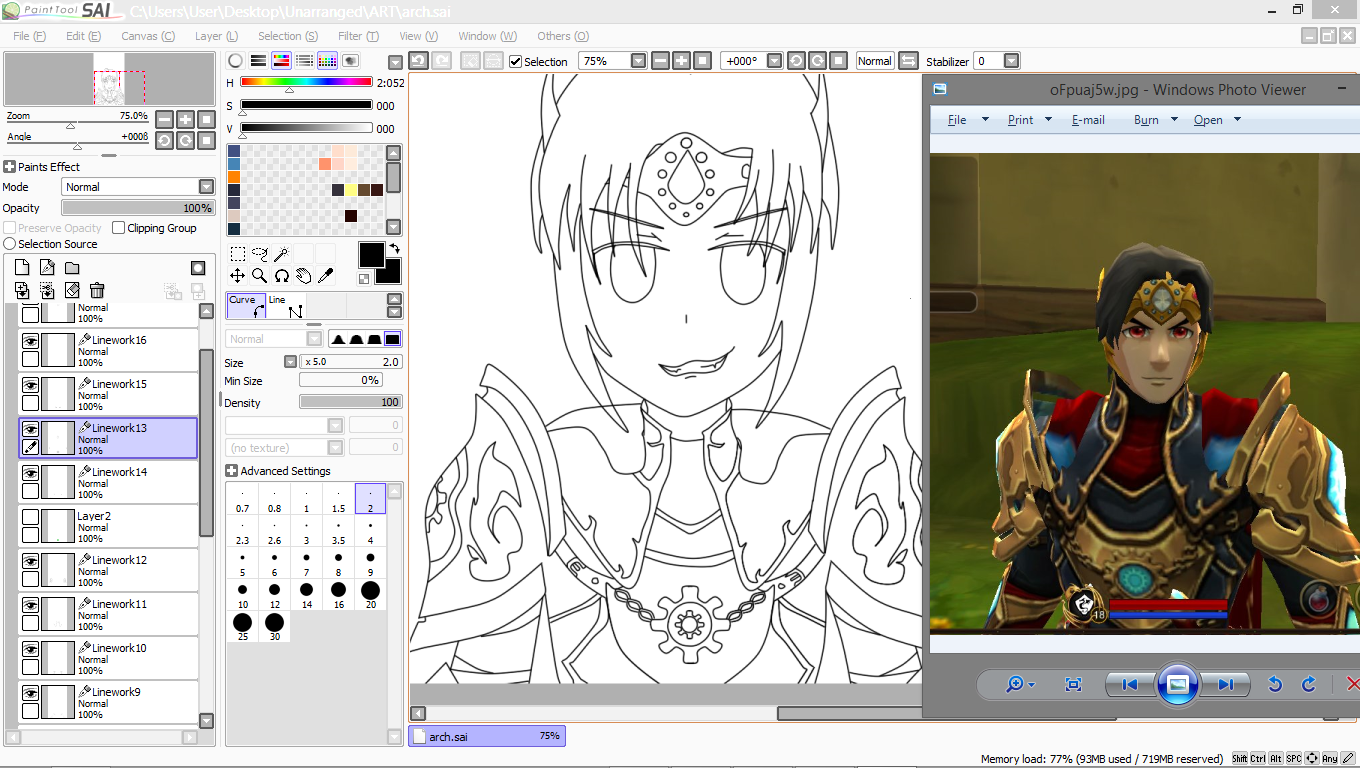Open the Filter menu

coord(358,36)
